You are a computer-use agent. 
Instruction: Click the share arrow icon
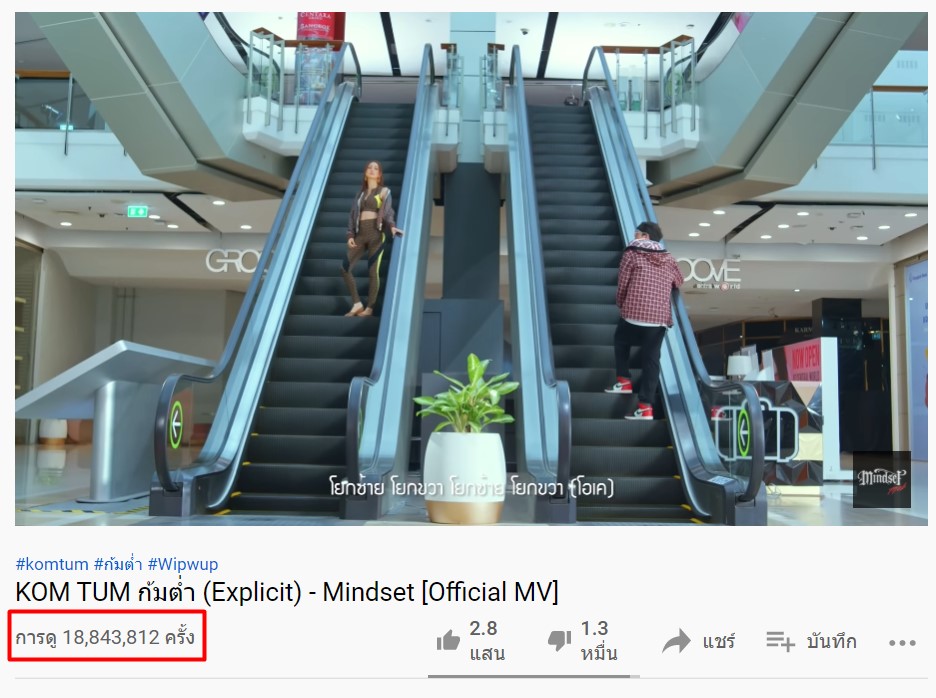(x=676, y=641)
